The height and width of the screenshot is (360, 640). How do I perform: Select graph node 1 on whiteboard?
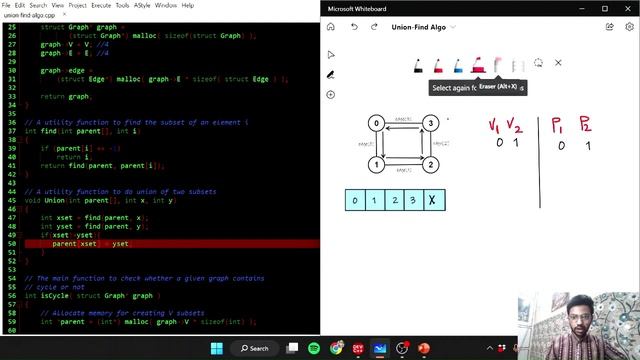tap(376, 165)
